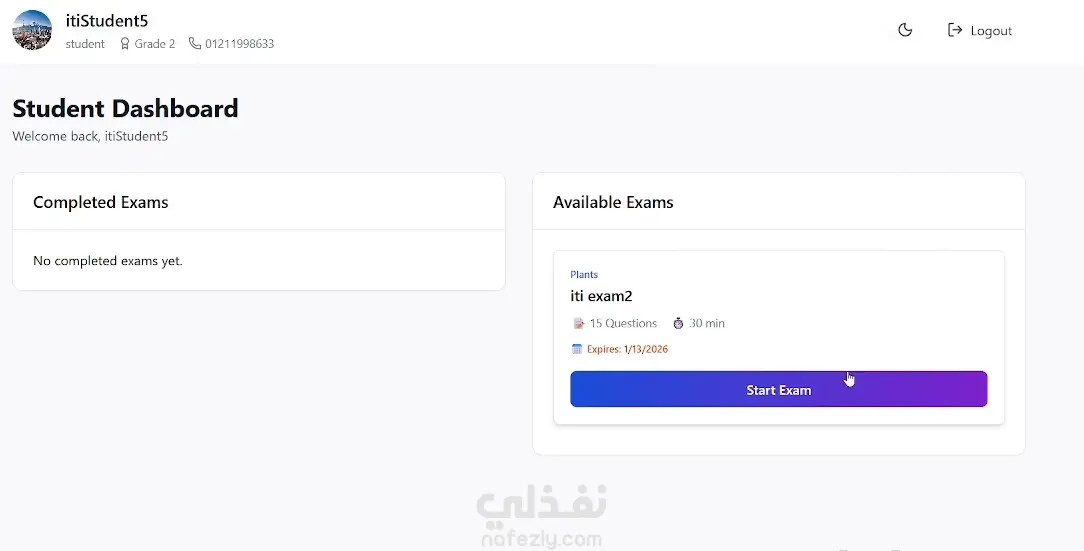Click the 15 Questions label
This screenshot has height=551, width=1084.
(623, 323)
